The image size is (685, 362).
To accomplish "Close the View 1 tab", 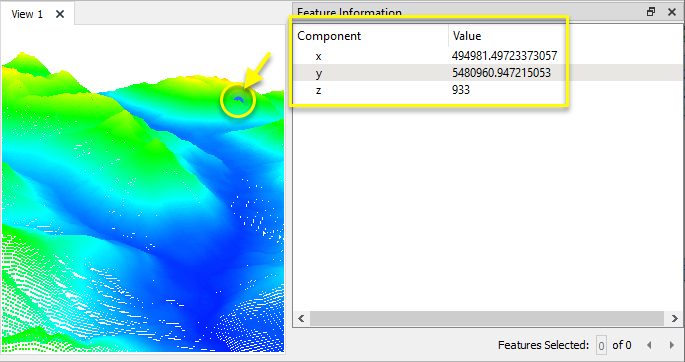I will click(60, 14).
